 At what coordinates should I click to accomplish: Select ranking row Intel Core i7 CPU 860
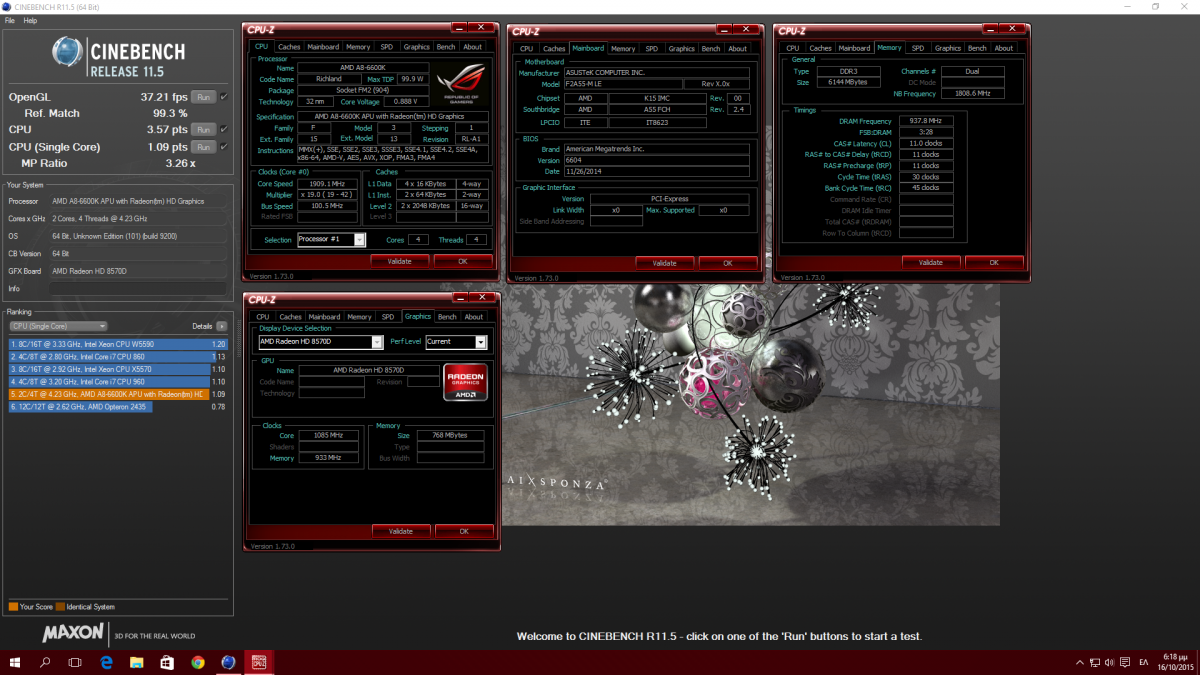118,356
